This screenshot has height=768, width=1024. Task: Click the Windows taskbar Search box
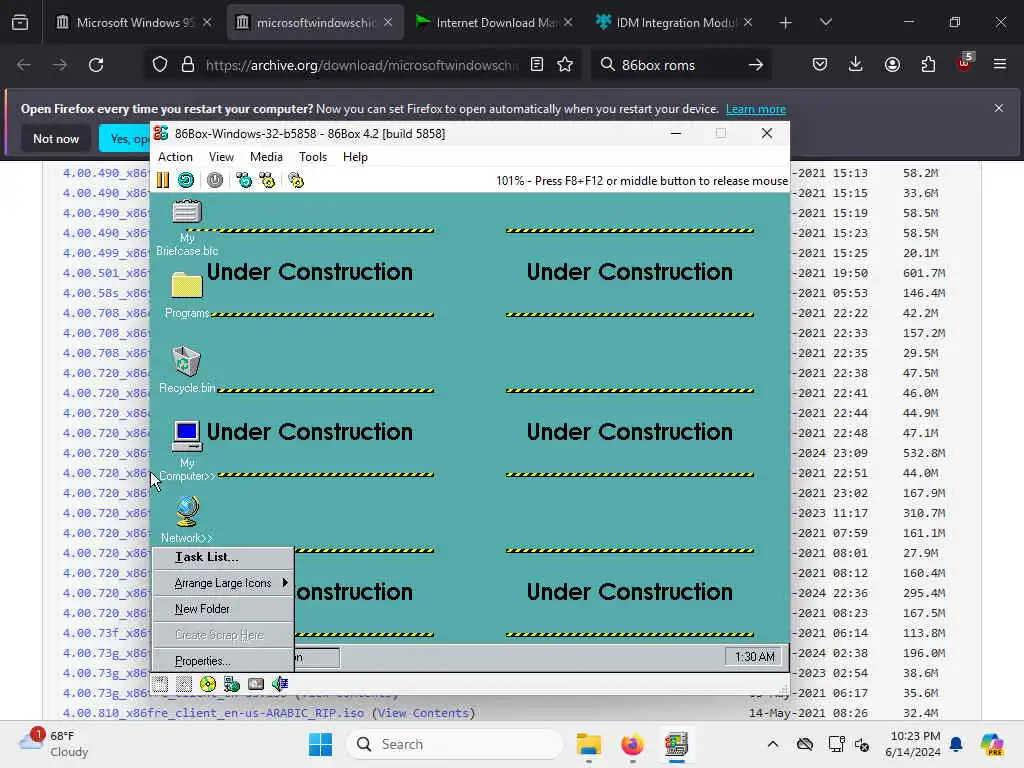455,744
